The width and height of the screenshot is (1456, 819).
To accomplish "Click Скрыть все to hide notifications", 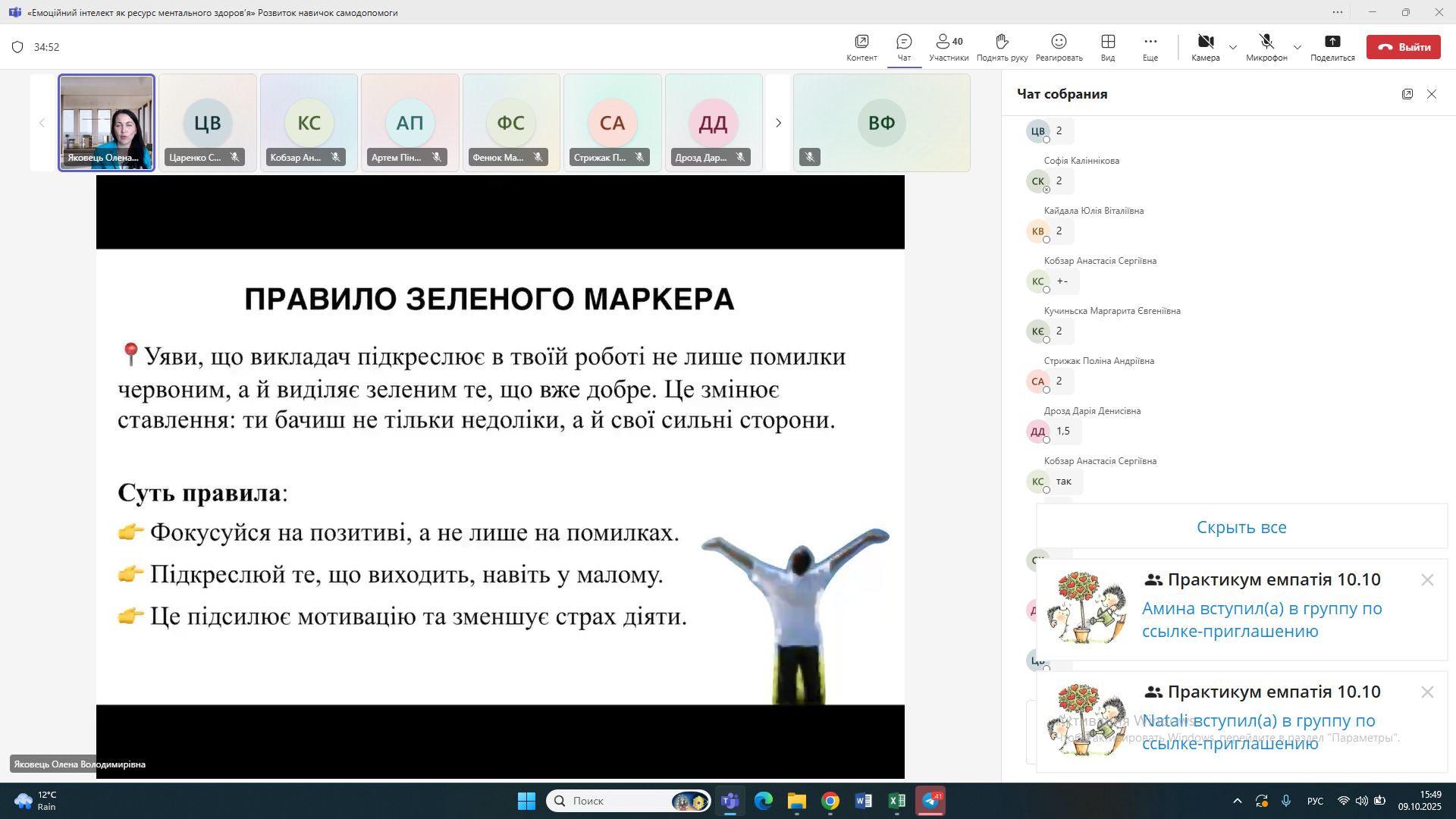I will [x=1241, y=527].
